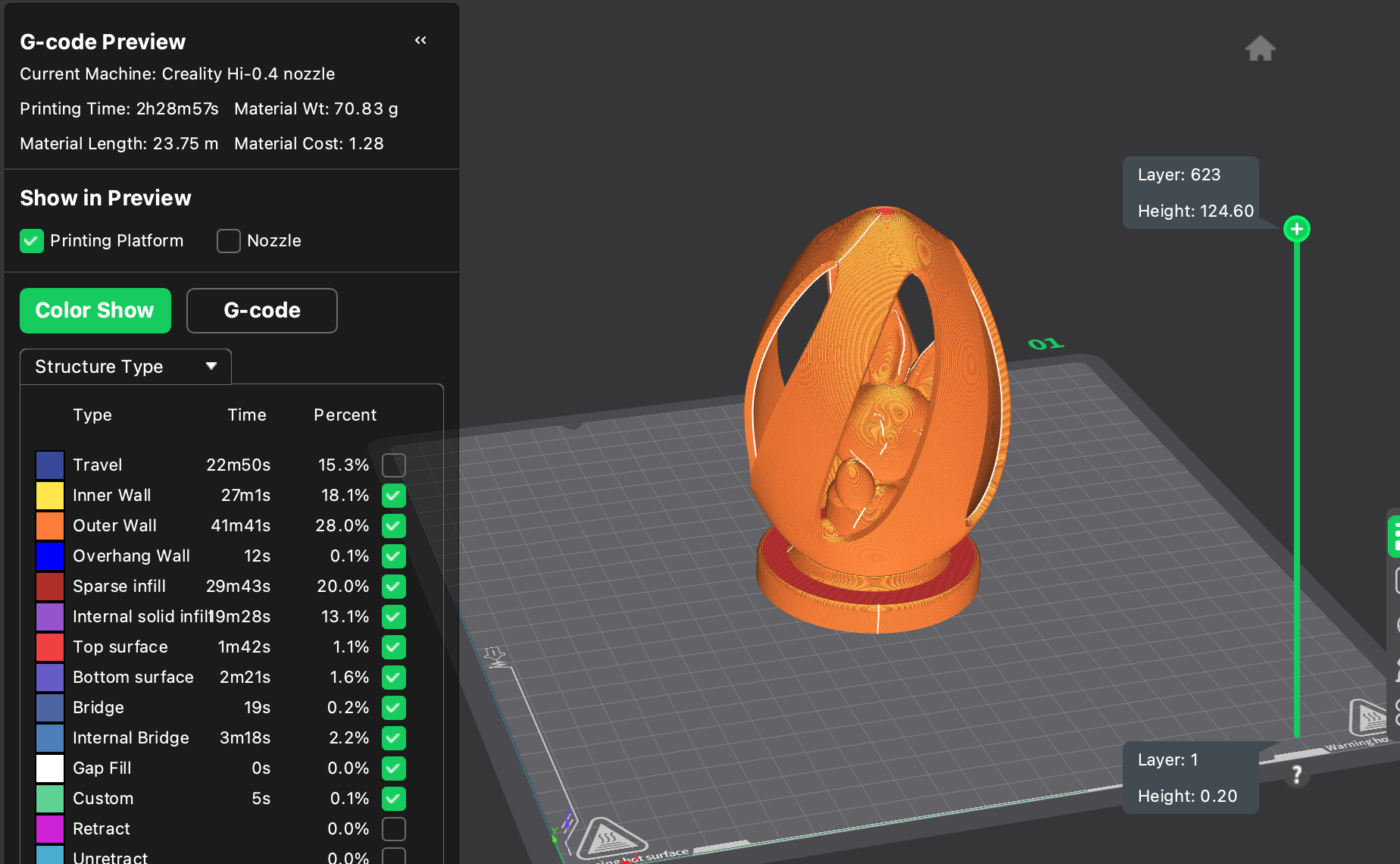The width and height of the screenshot is (1400, 864).
Task: Click the Retract magenta swatch
Action: pyautogui.click(x=50, y=829)
